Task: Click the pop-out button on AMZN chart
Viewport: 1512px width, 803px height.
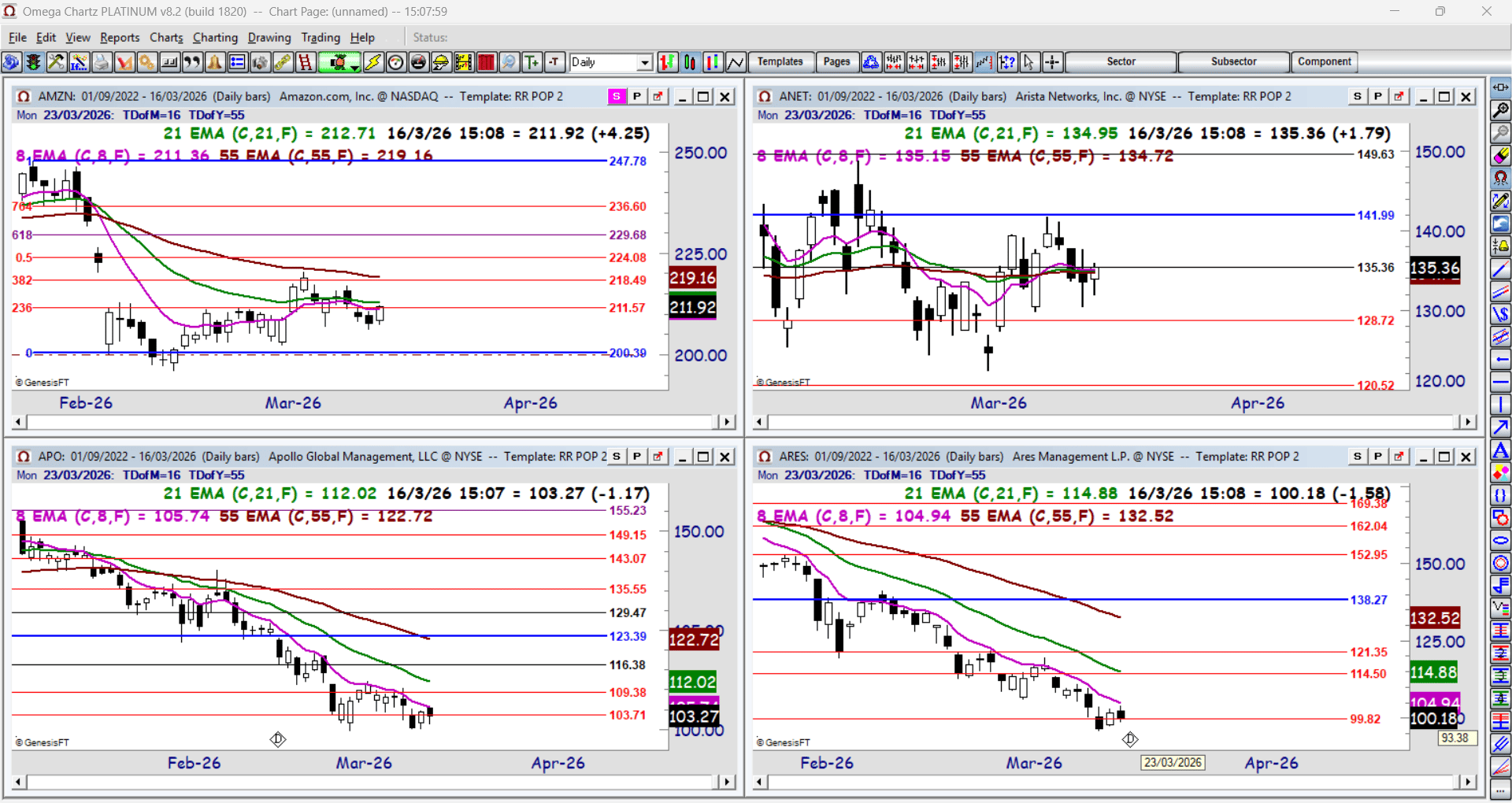Action: (658, 96)
